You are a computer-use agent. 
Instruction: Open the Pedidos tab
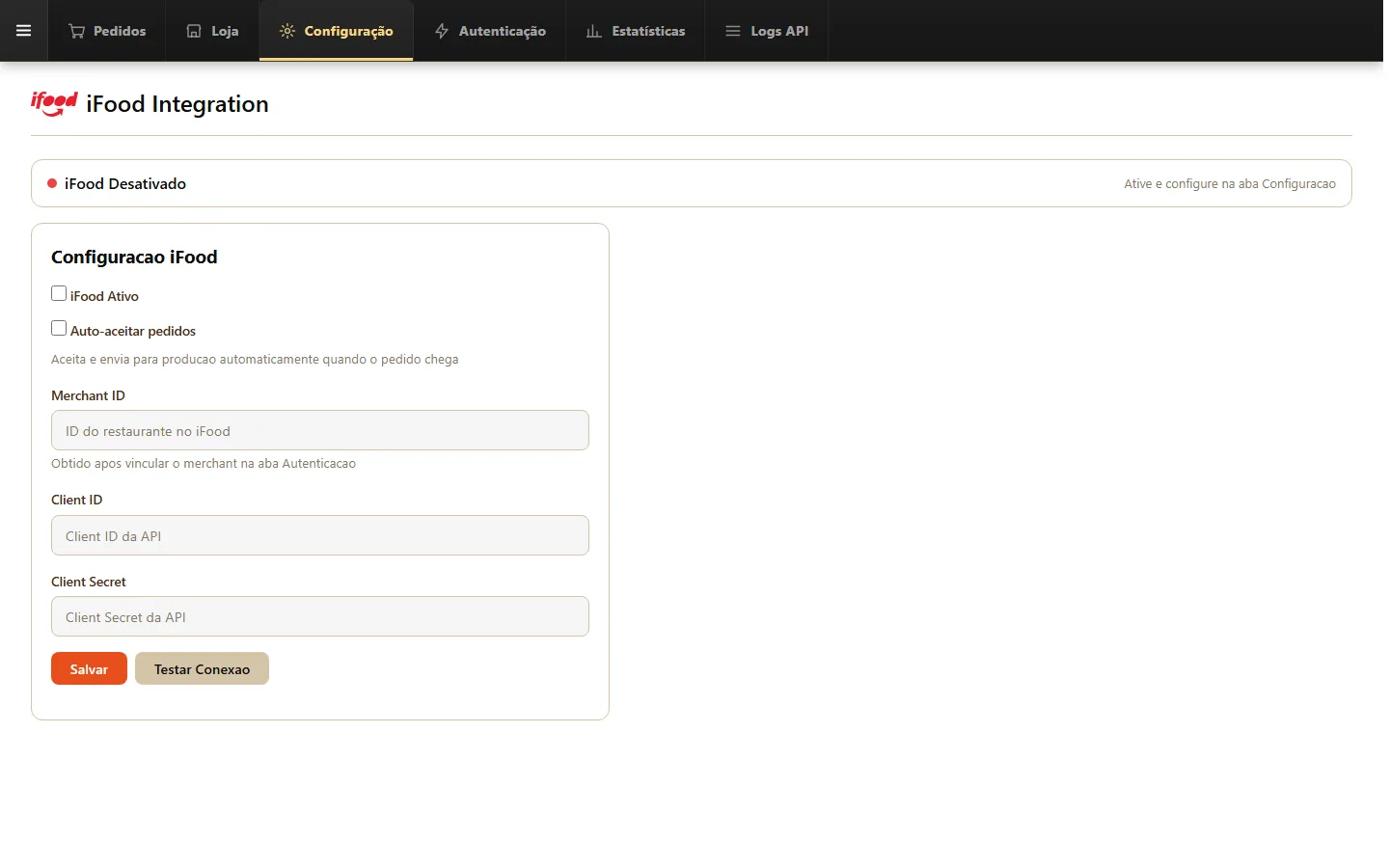(x=107, y=31)
